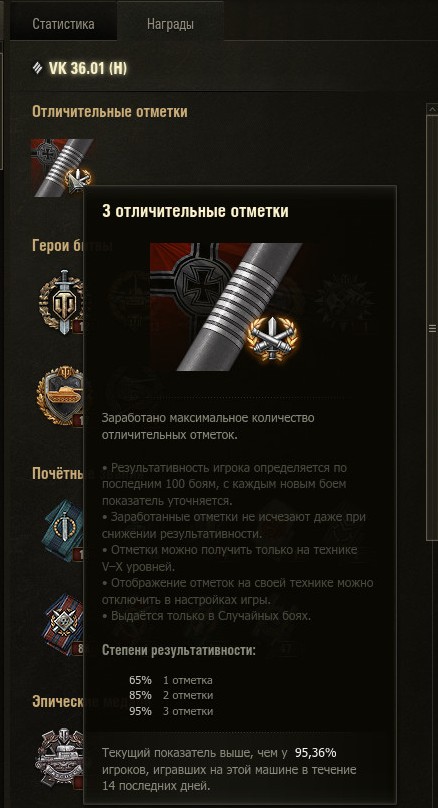Click the large gun barrel marks image
The width and height of the screenshot is (438, 808).
point(226,307)
